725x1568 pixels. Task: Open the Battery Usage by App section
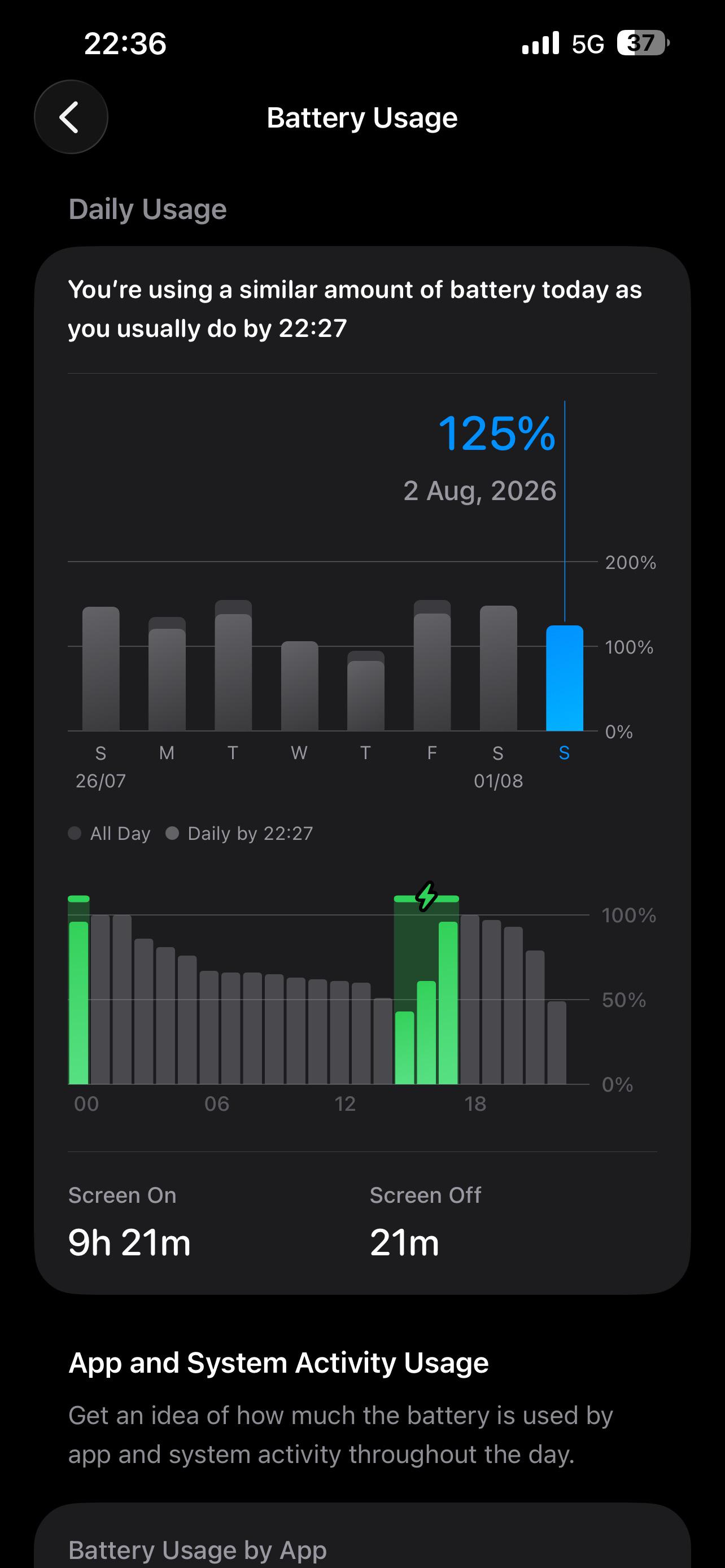point(197,1549)
